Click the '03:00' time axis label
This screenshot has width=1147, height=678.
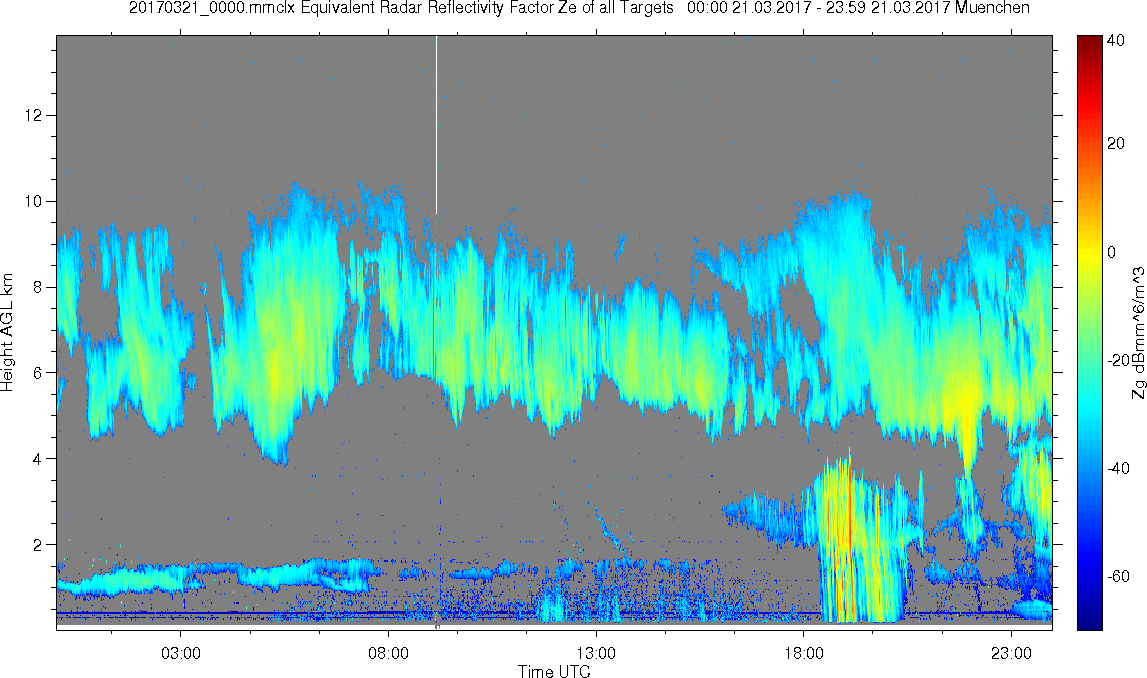point(181,652)
